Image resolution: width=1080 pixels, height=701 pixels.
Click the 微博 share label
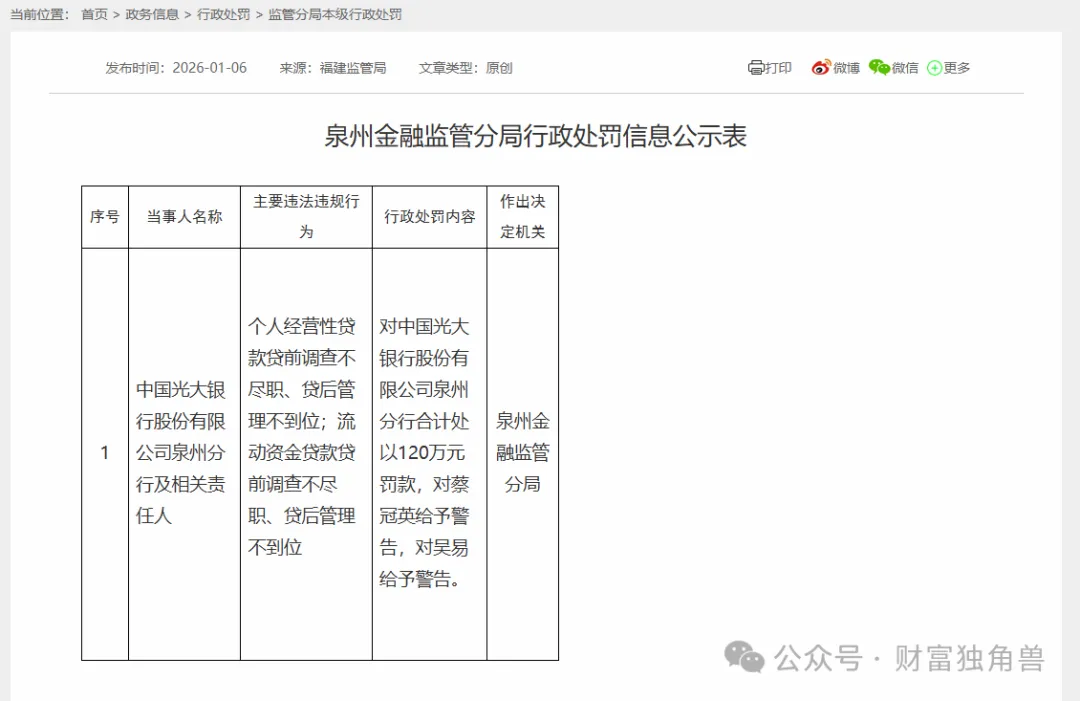(x=846, y=67)
